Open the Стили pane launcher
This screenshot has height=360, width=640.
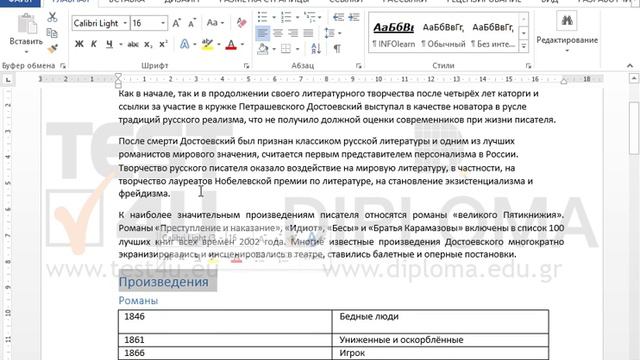pos(528,66)
